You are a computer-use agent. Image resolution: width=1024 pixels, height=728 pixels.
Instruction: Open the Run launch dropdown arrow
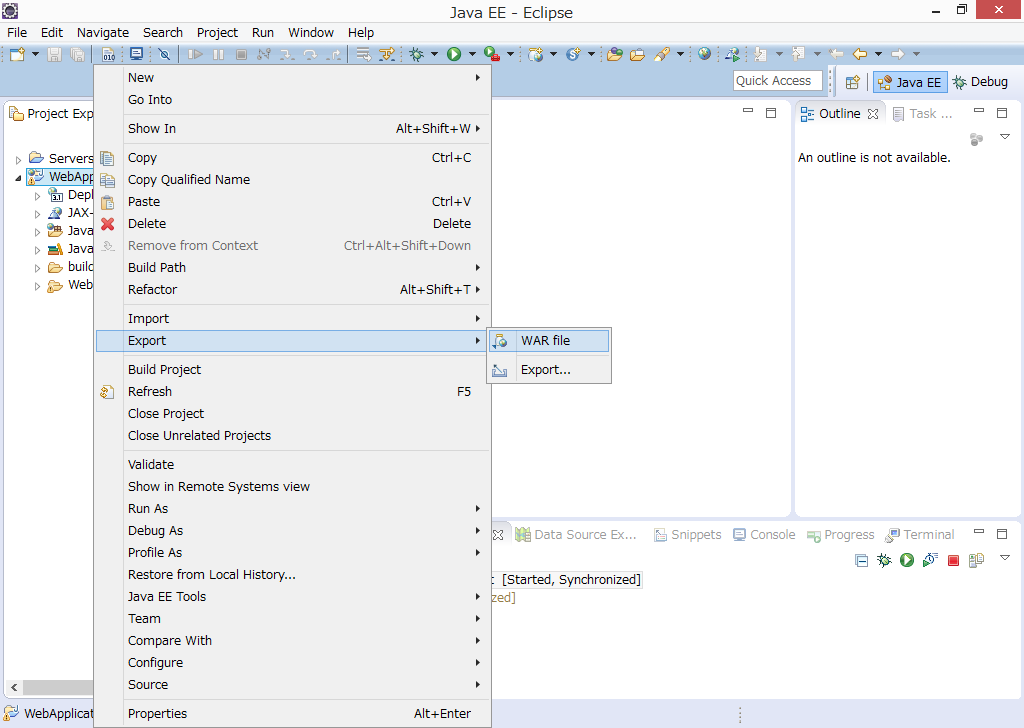tap(472, 54)
